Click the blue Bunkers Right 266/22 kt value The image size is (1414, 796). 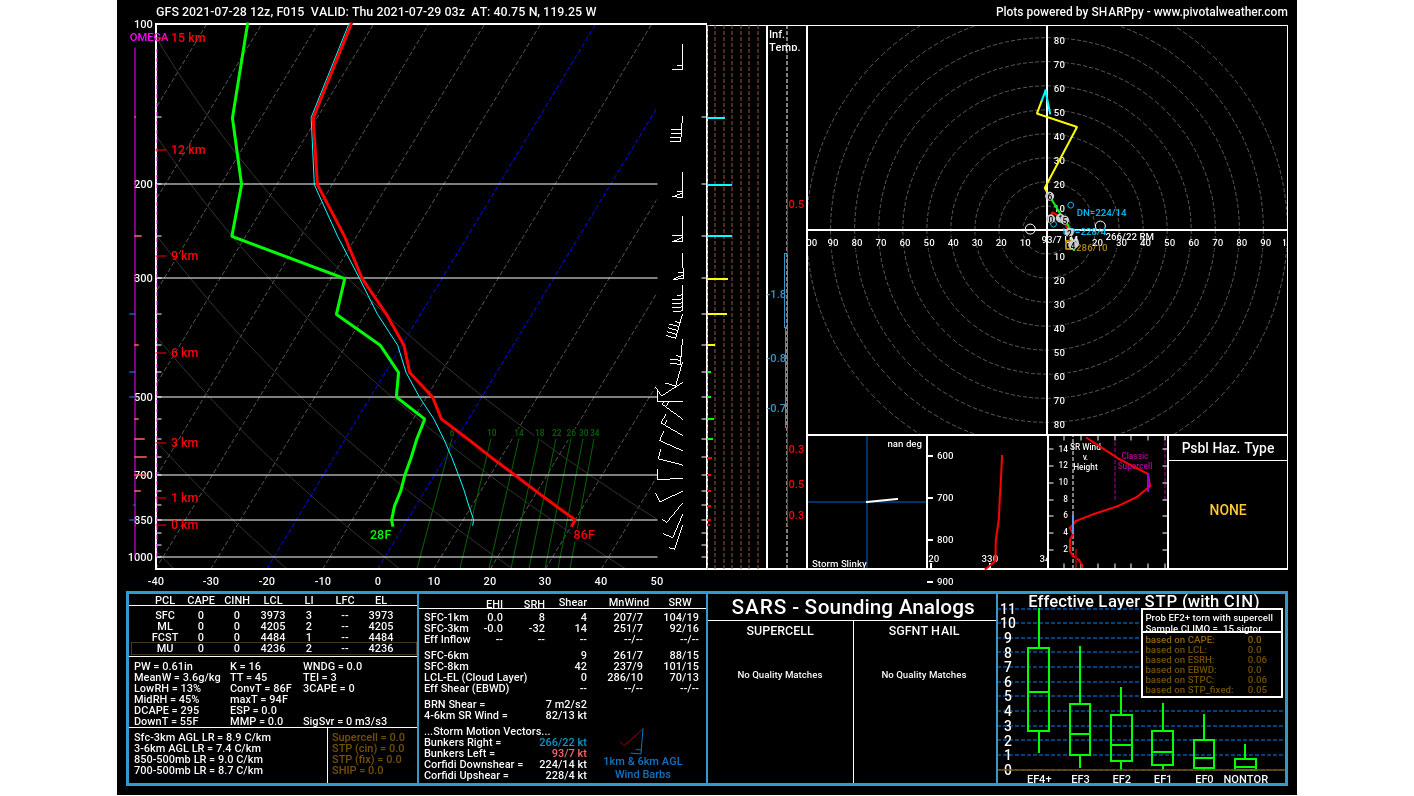pos(565,743)
